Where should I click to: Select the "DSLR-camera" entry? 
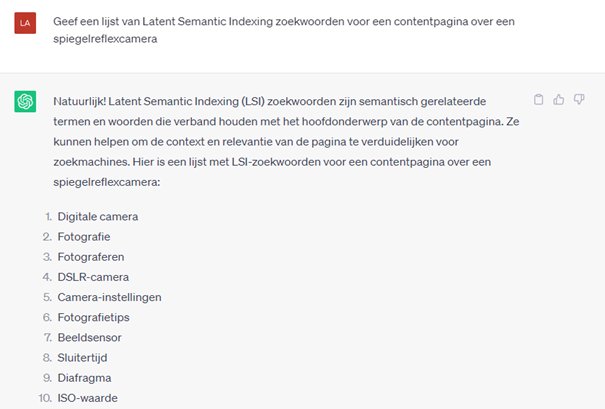(93, 277)
